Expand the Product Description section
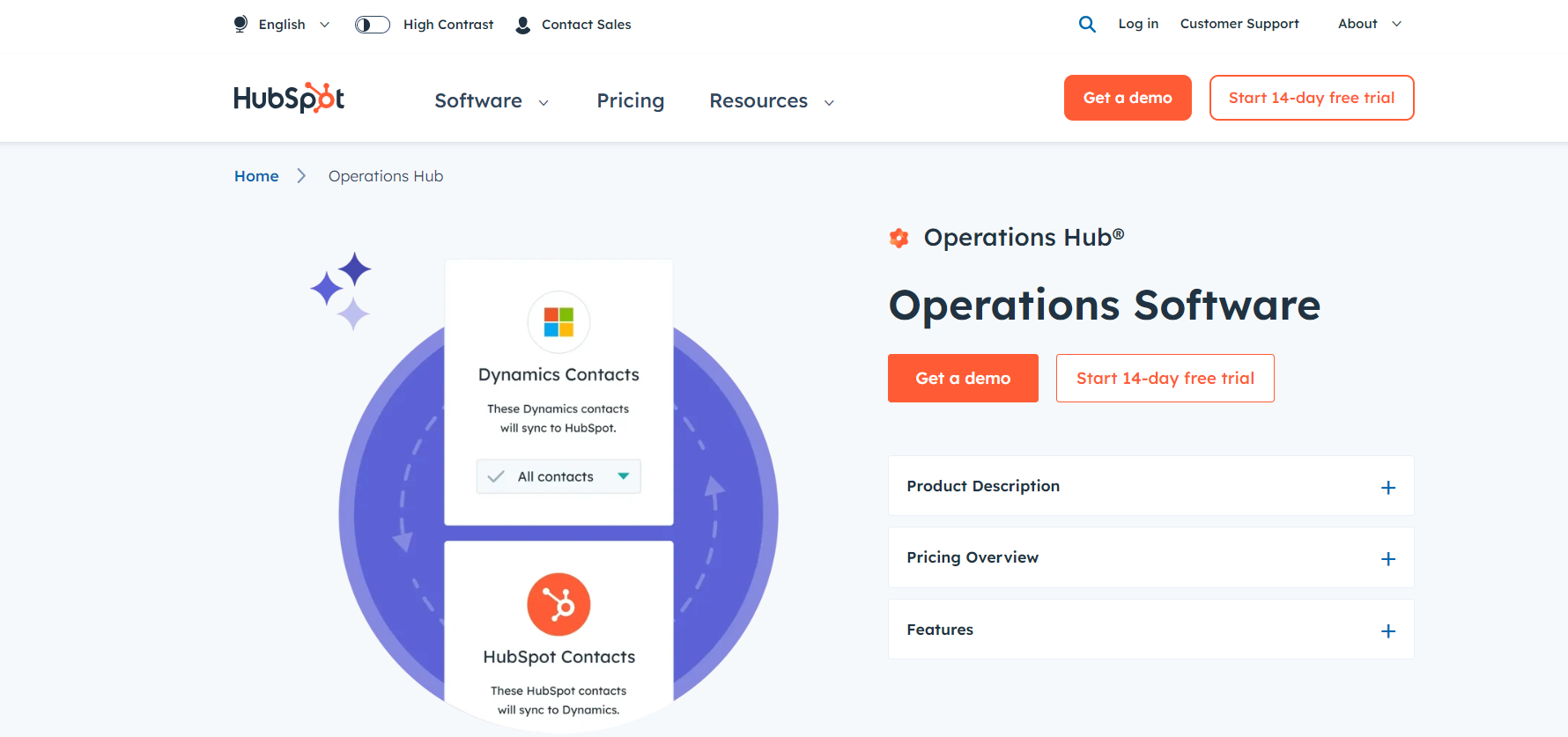1568x737 pixels. point(1151,486)
